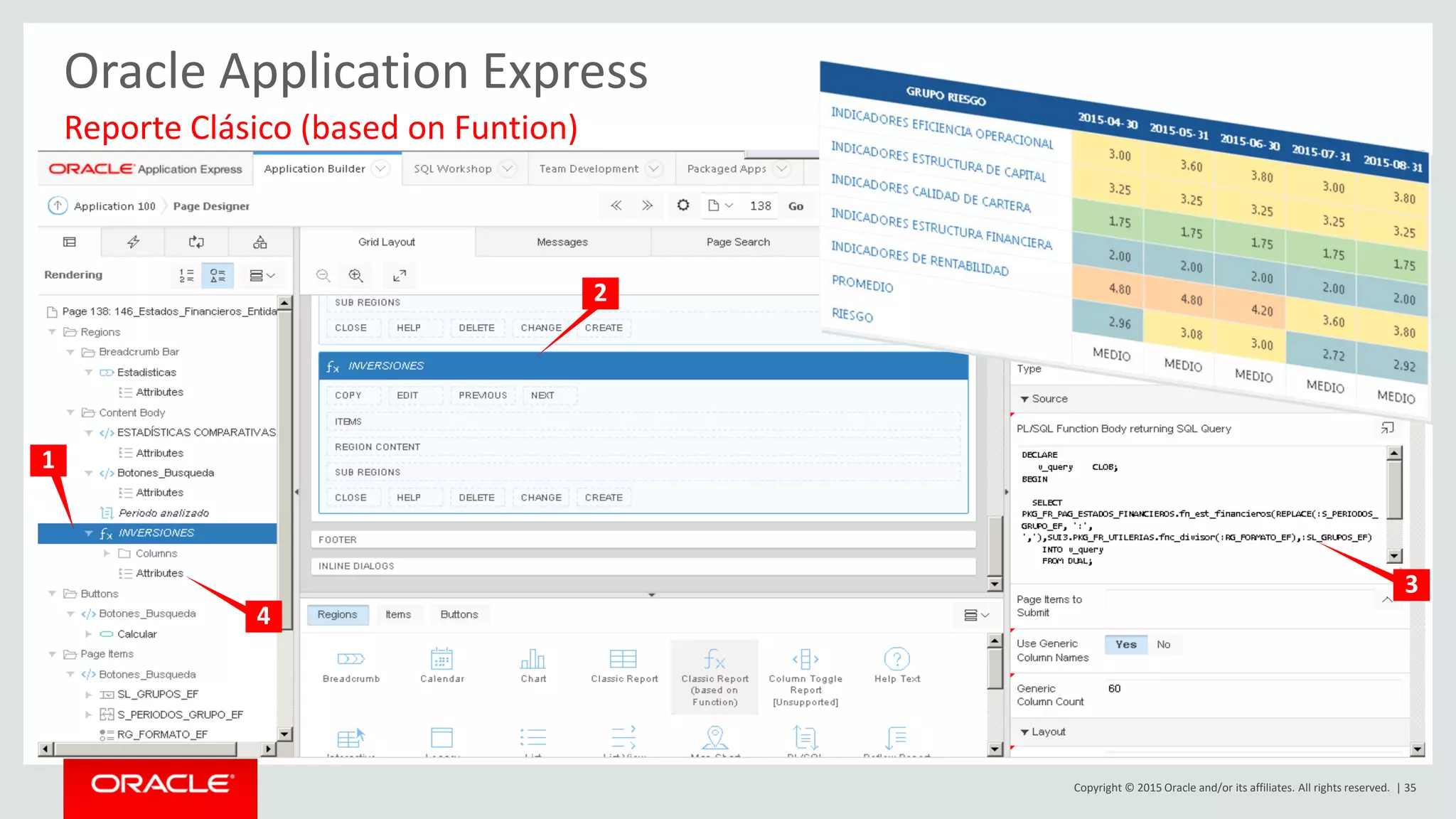Select INVERSIONES region in tree

(157, 533)
